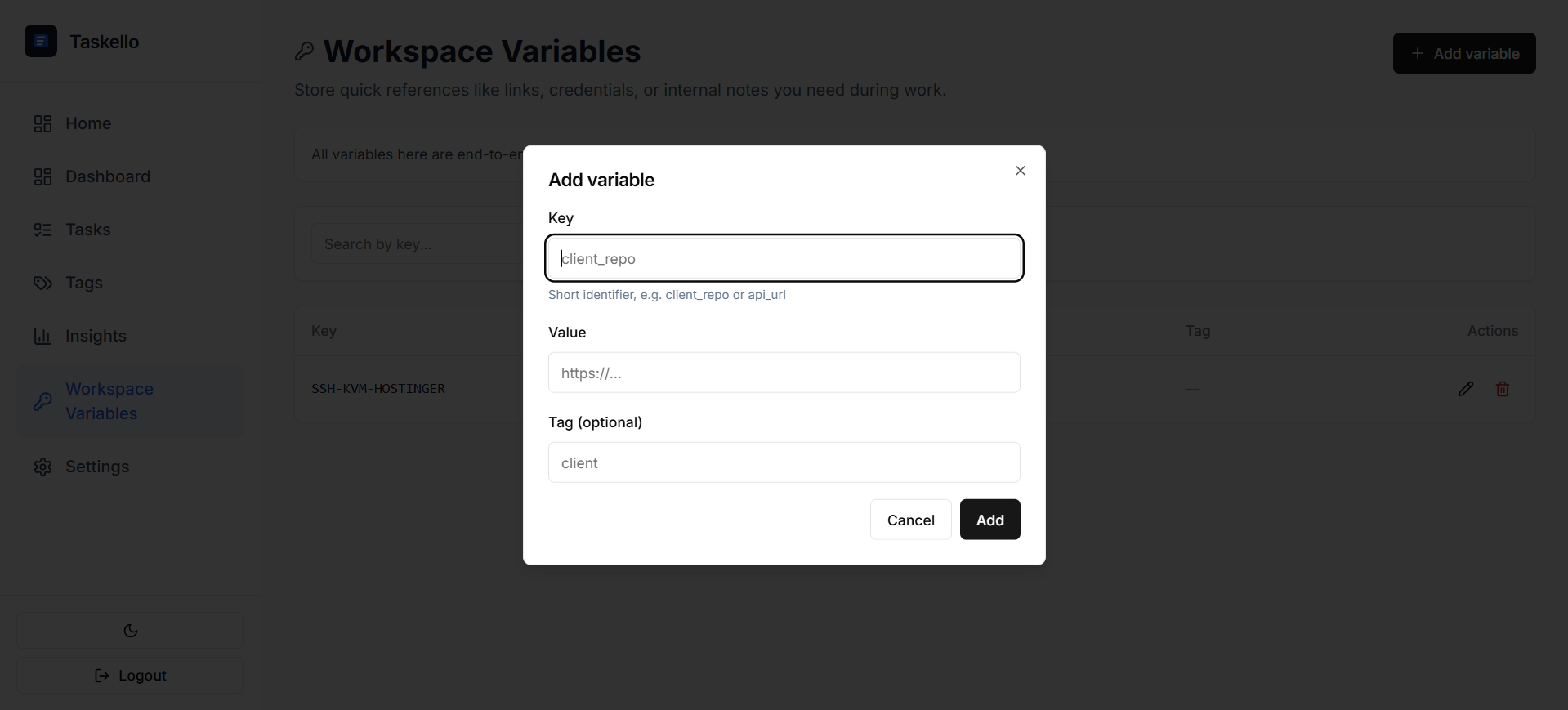The image size is (1568, 710).
Task: Open Settings from the sidebar
Action: 97,467
